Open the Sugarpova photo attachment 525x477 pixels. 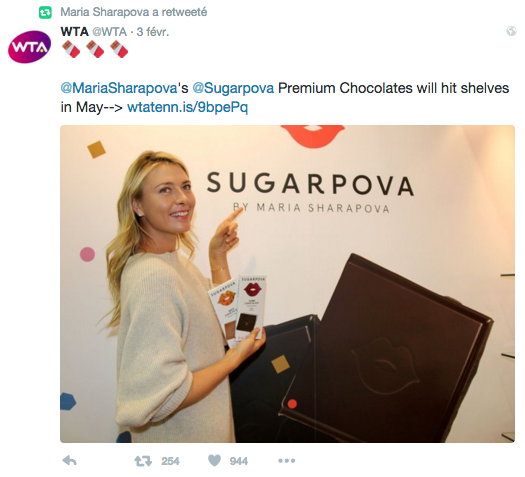287,284
